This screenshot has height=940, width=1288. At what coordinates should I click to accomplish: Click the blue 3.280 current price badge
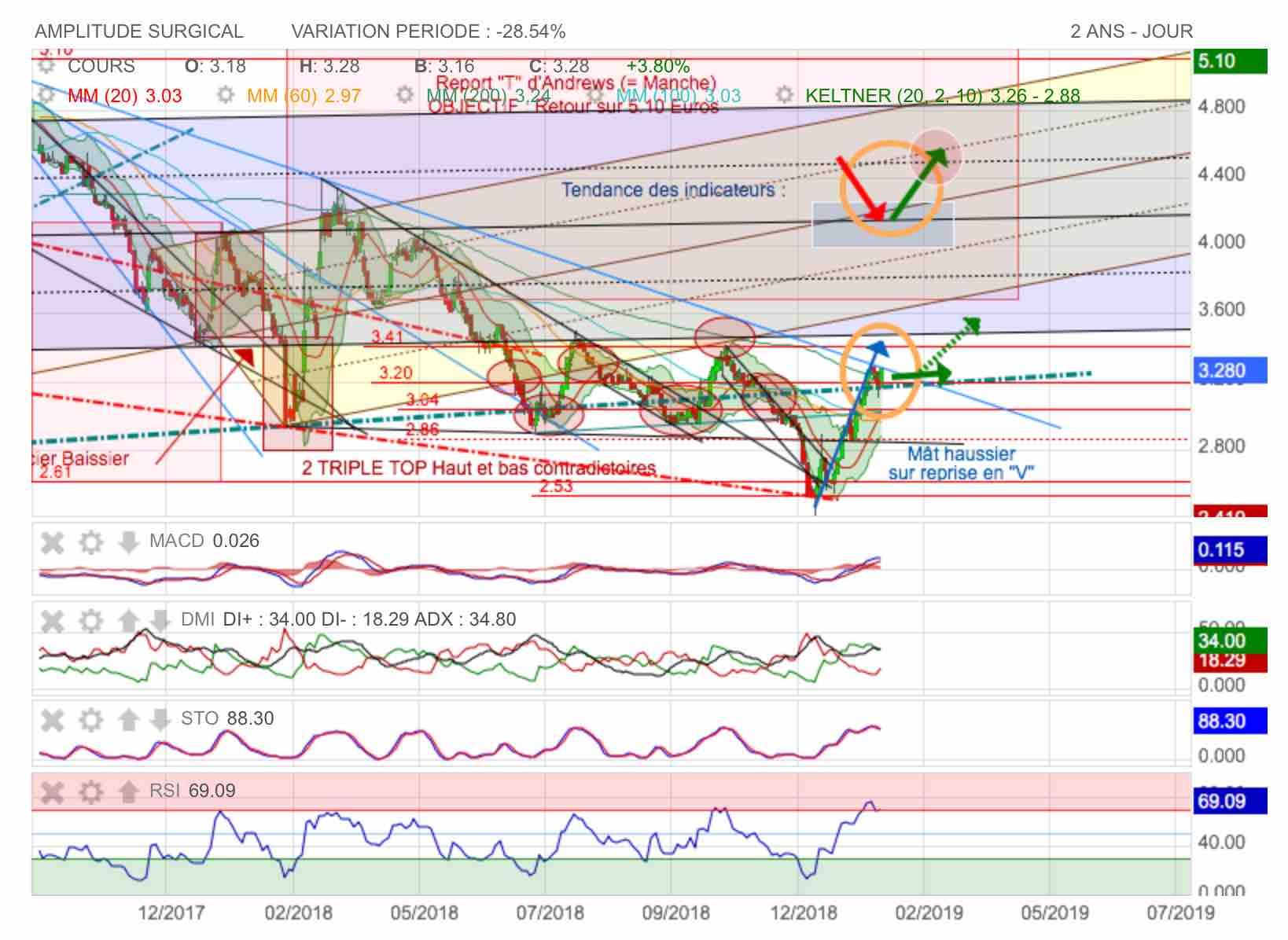[x=1230, y=370]
